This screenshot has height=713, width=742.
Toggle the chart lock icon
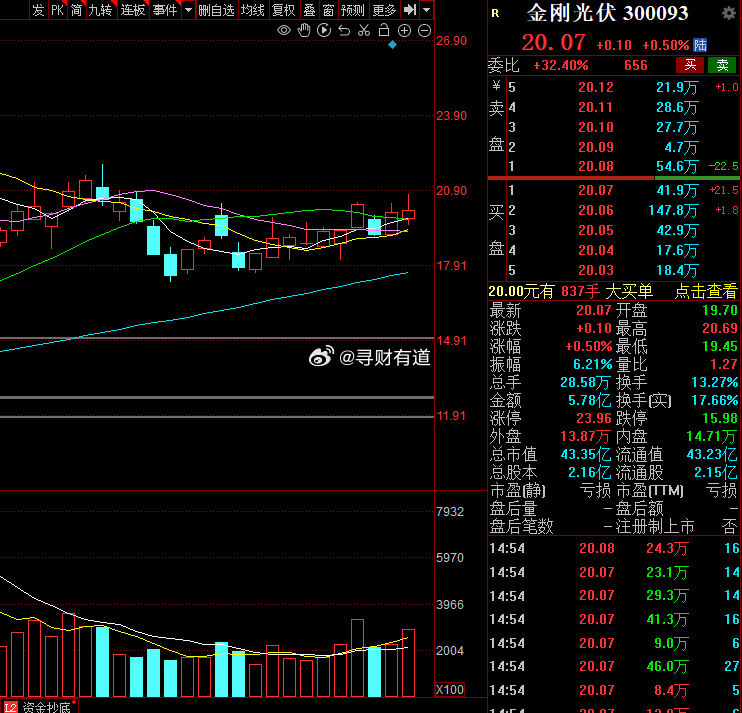click(385, 31)
